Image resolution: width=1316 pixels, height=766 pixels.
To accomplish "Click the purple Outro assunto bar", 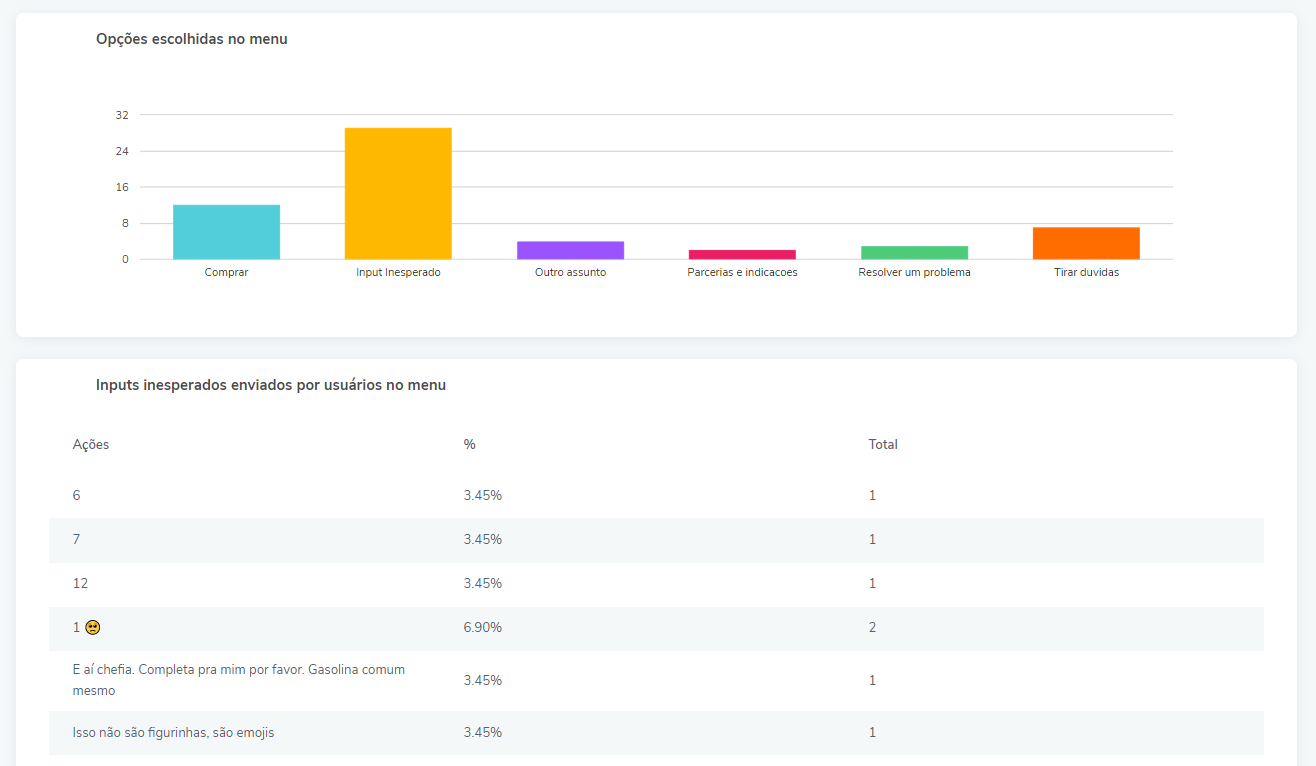I will (x=570, y=250).
